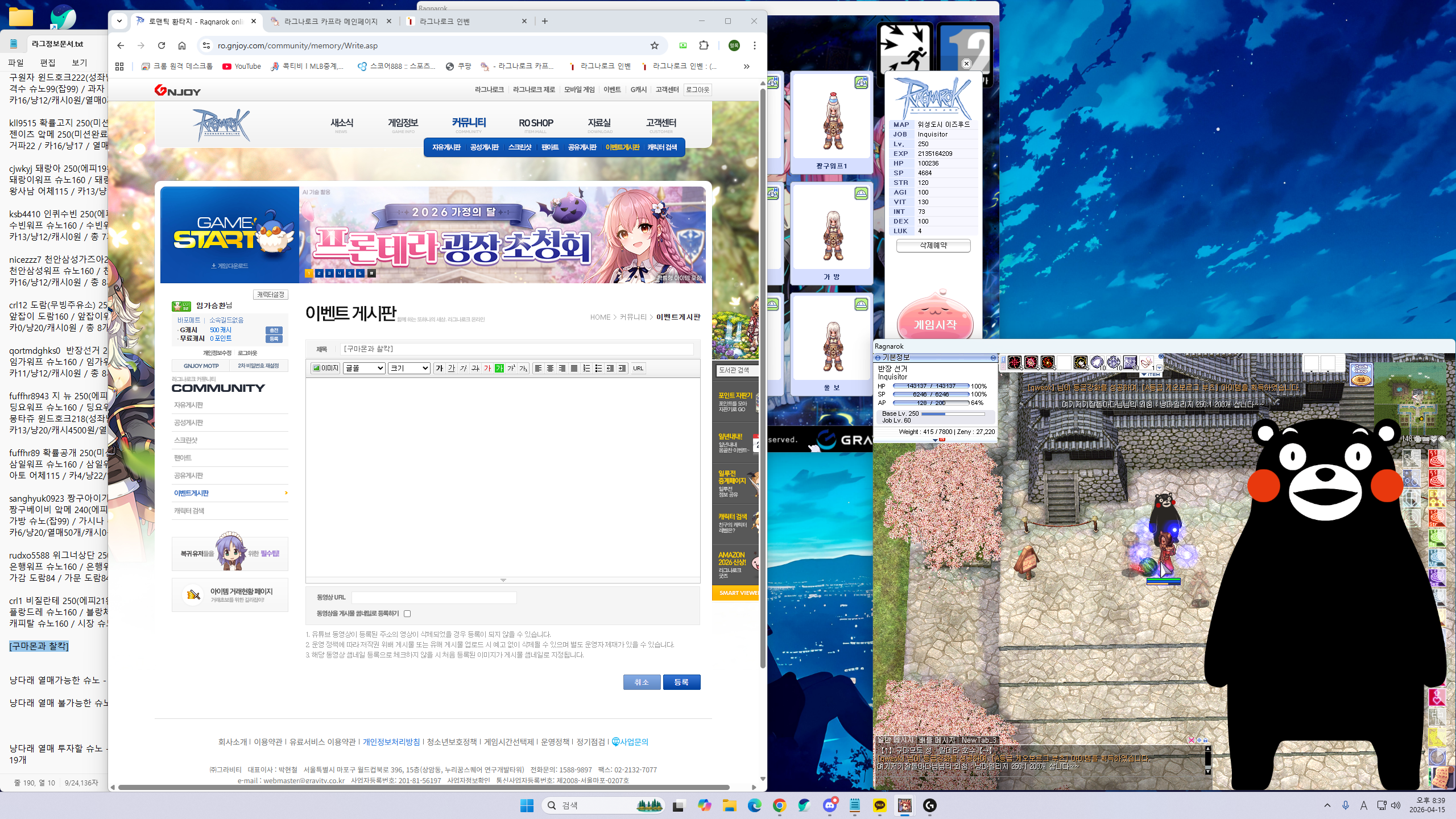Toggle strikethrough formatting in the editor
1456x819 pixels.
[475, 368]
